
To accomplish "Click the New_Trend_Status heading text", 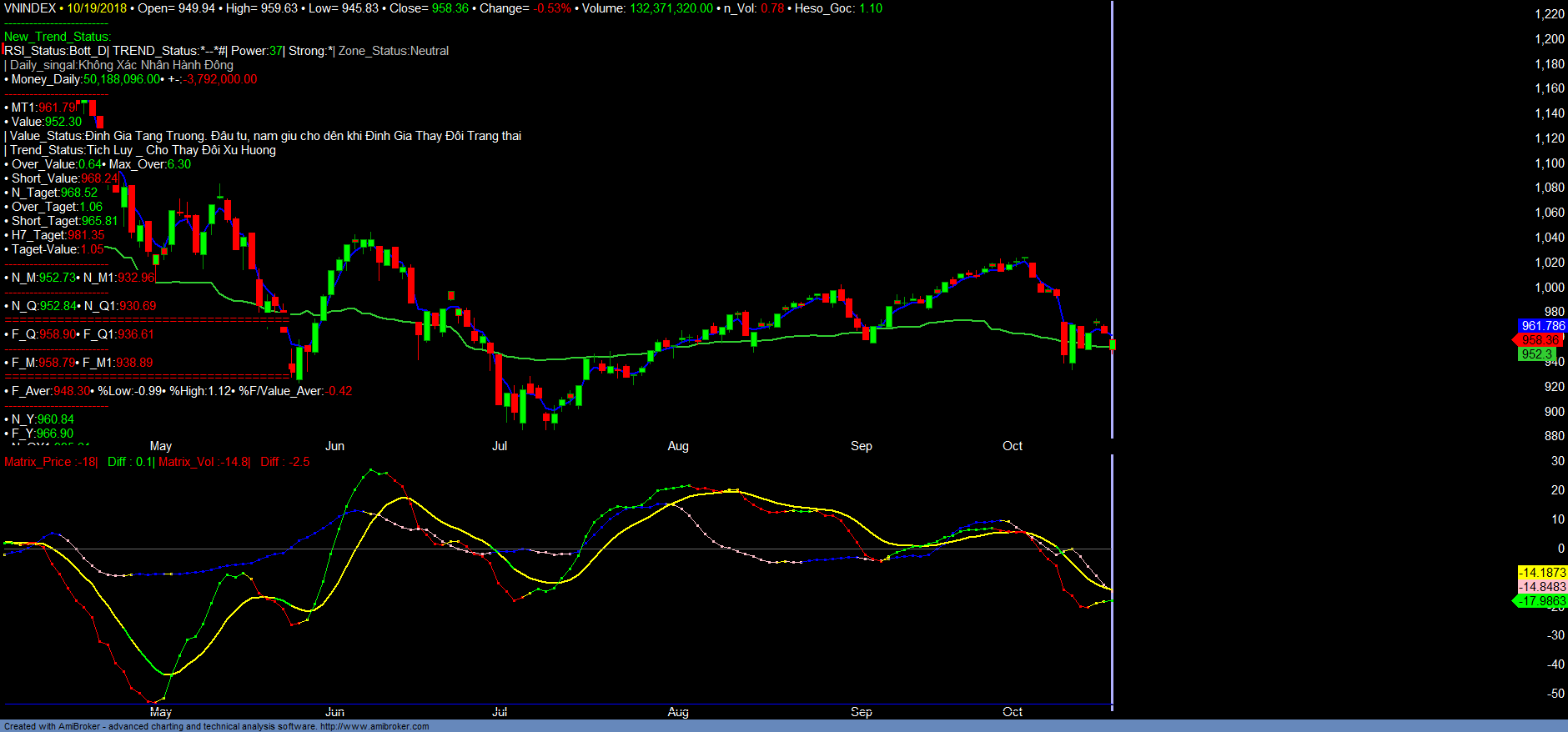I will point(57,37).
